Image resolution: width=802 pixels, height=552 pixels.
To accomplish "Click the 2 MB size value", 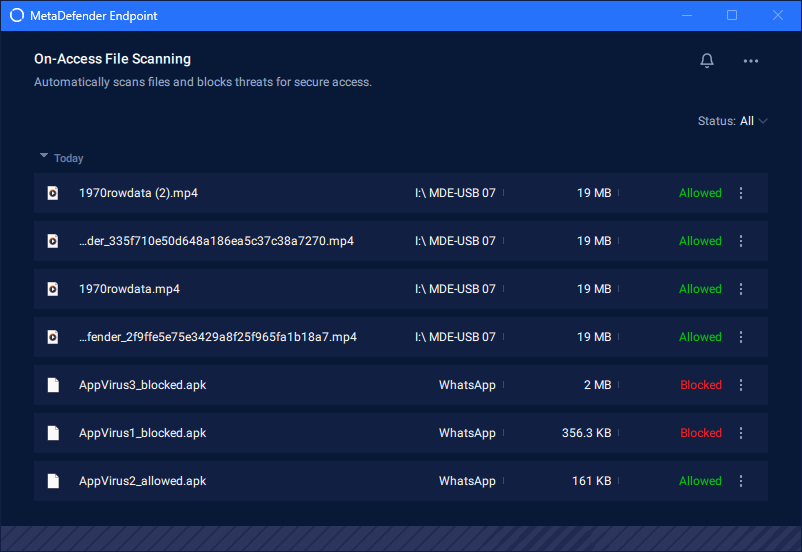I will (597, 385).
